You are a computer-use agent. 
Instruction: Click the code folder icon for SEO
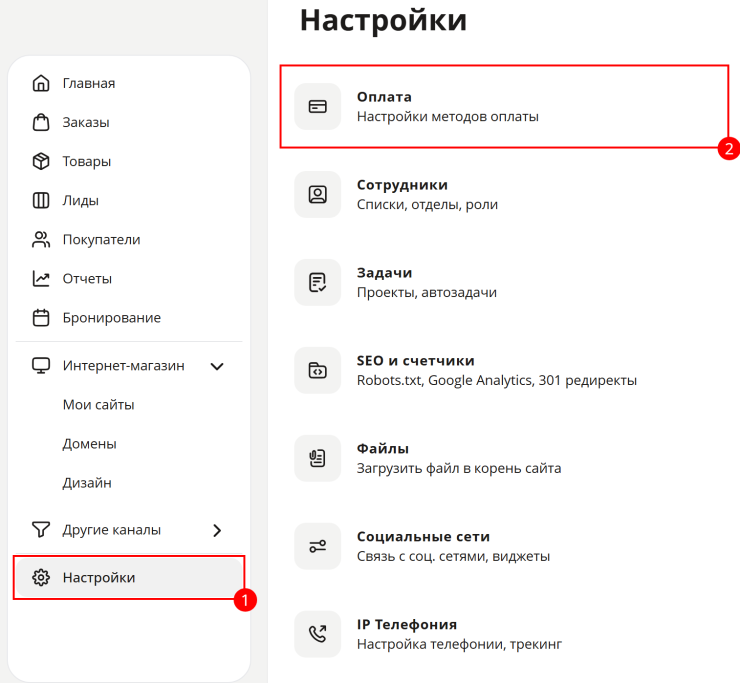tap(318, 371)
